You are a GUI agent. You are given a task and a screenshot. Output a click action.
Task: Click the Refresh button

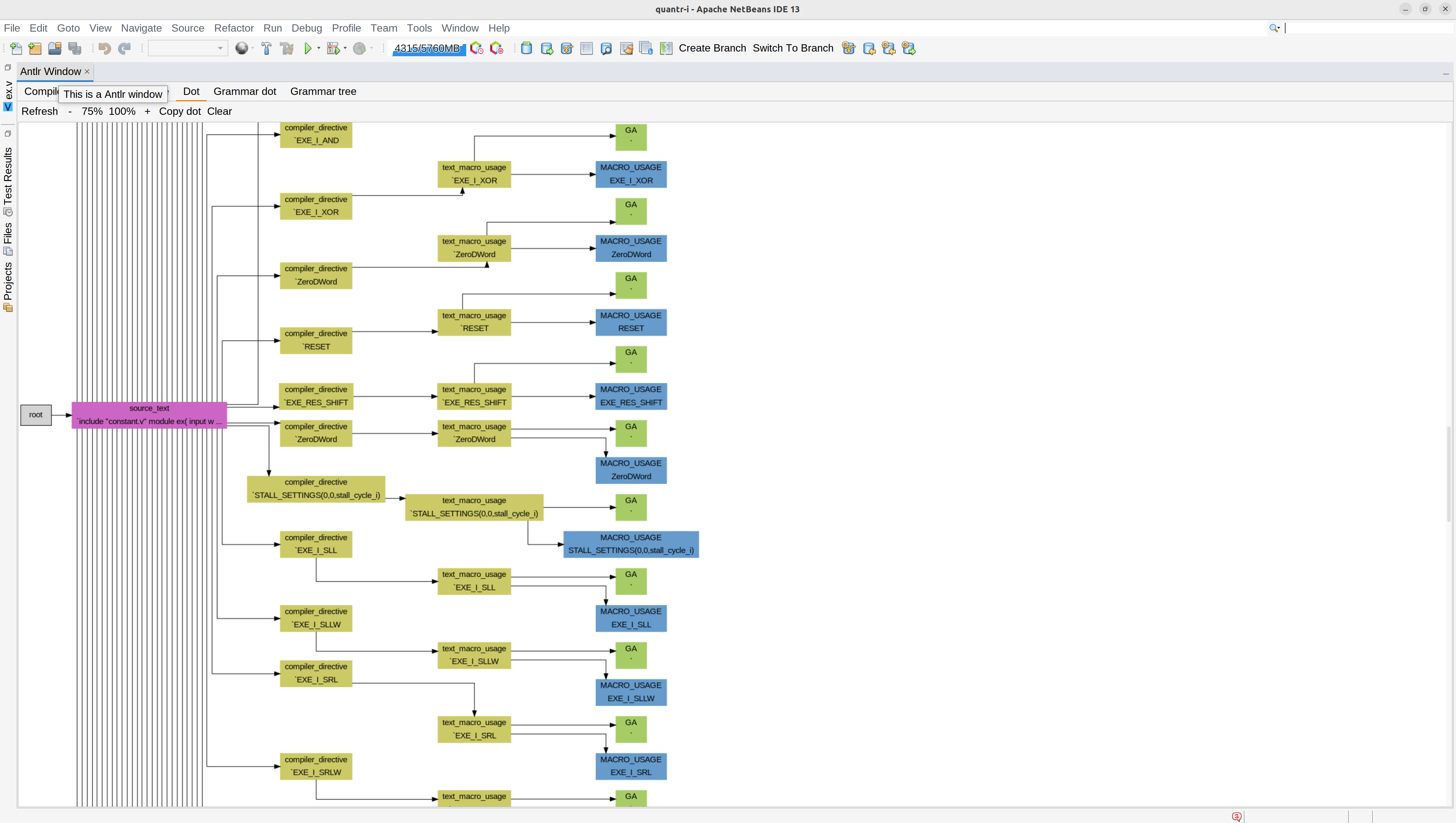(x=40, y=111)
